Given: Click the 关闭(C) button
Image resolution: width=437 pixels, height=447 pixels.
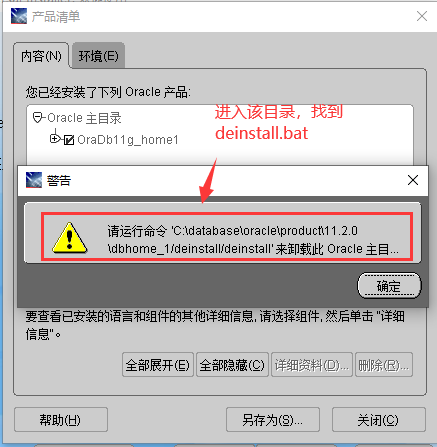Looking at the screenshot, I should pos(379,419).
